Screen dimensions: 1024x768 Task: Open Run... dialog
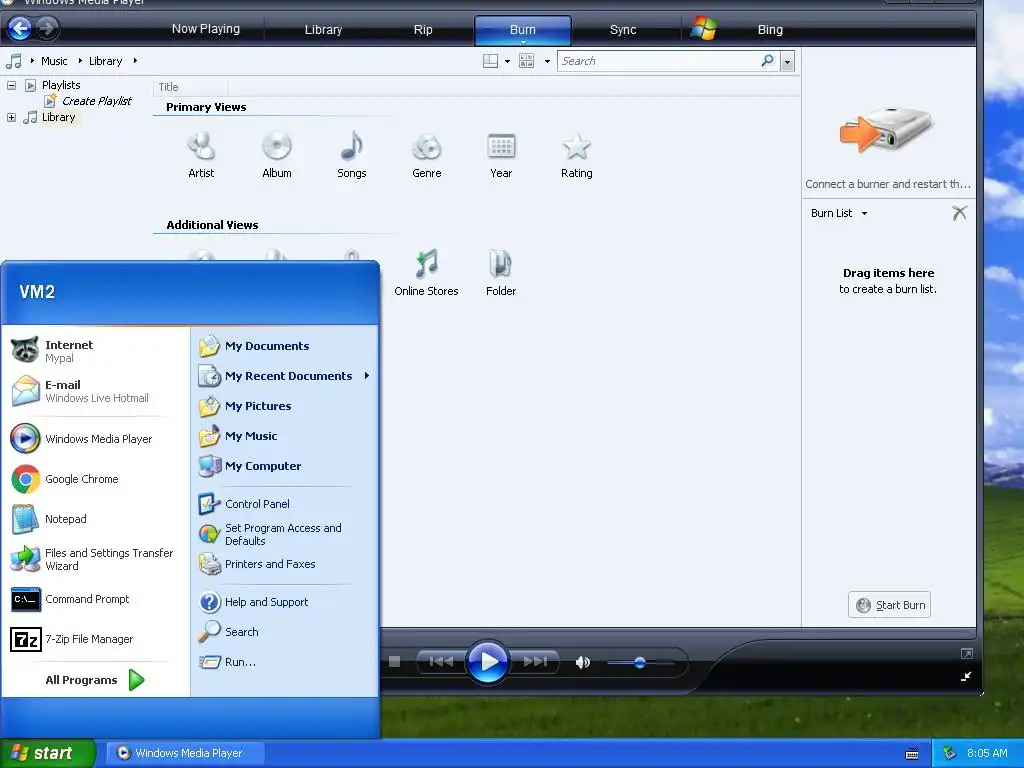click(x=285, y=662)
